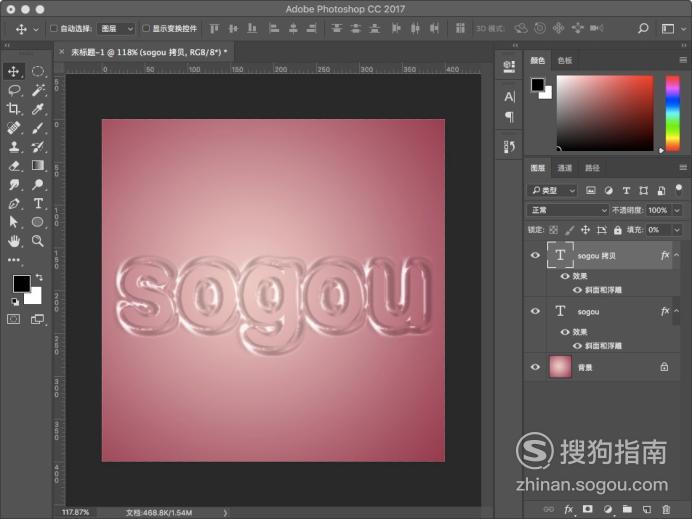Select the Zoom tool in the toolbox
692x519 pixels.
click(38, 241)
